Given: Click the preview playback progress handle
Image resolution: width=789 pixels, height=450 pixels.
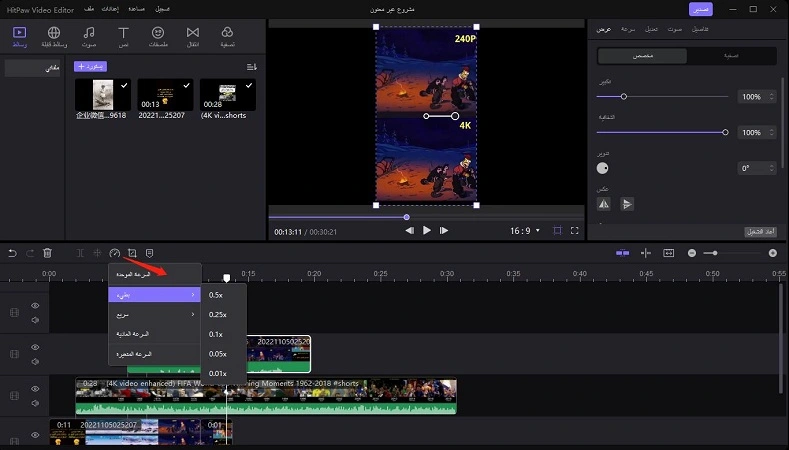Looking at the screenshot, I should click(x=407, y=217).
